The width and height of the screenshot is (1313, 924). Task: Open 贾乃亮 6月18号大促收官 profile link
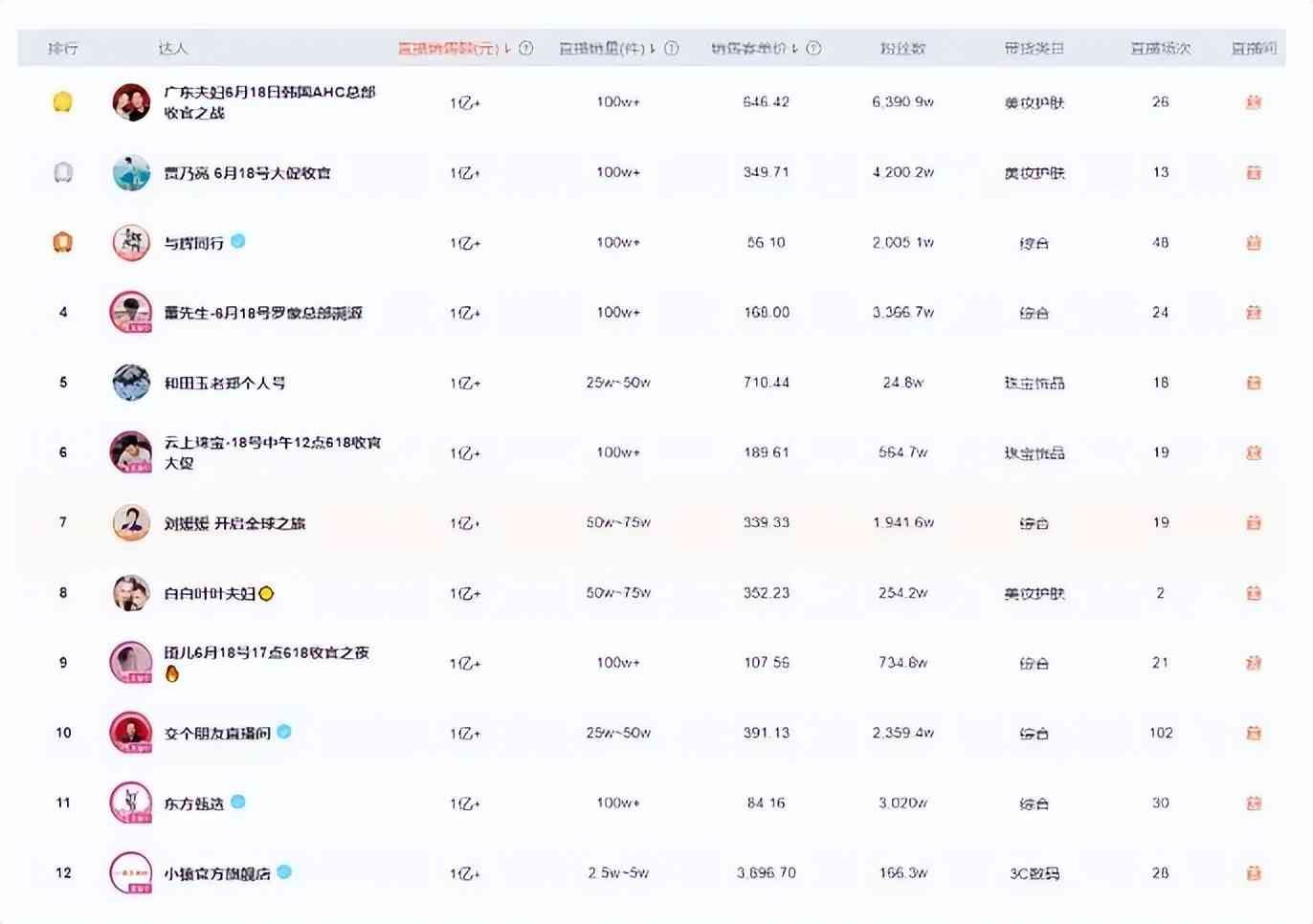point(247,173)
